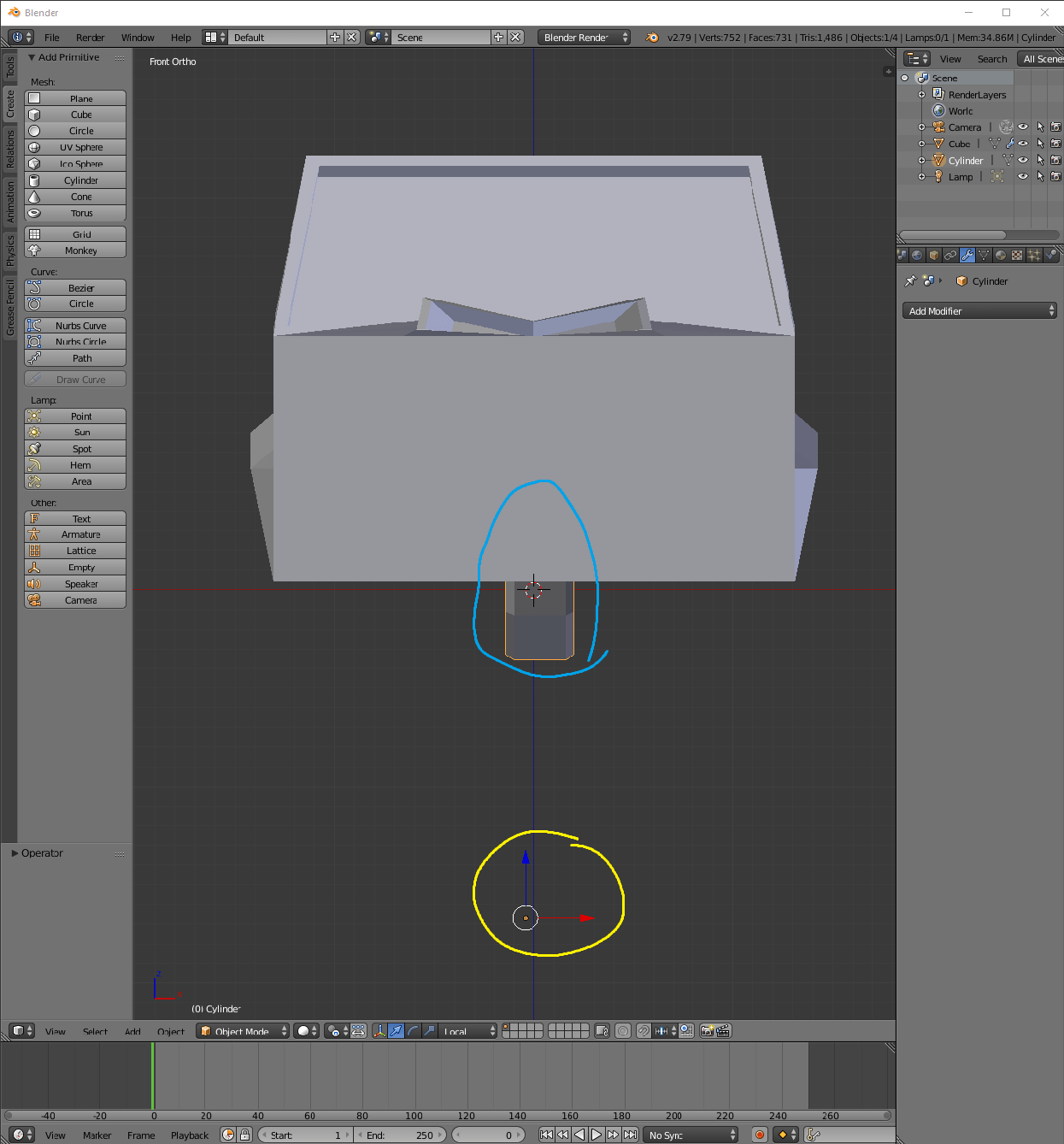The width and height of the screenshot is (1064, 1144).
Task: Open the Object Mode selector
Action: pyautogui.click(x=243, y=1031)
